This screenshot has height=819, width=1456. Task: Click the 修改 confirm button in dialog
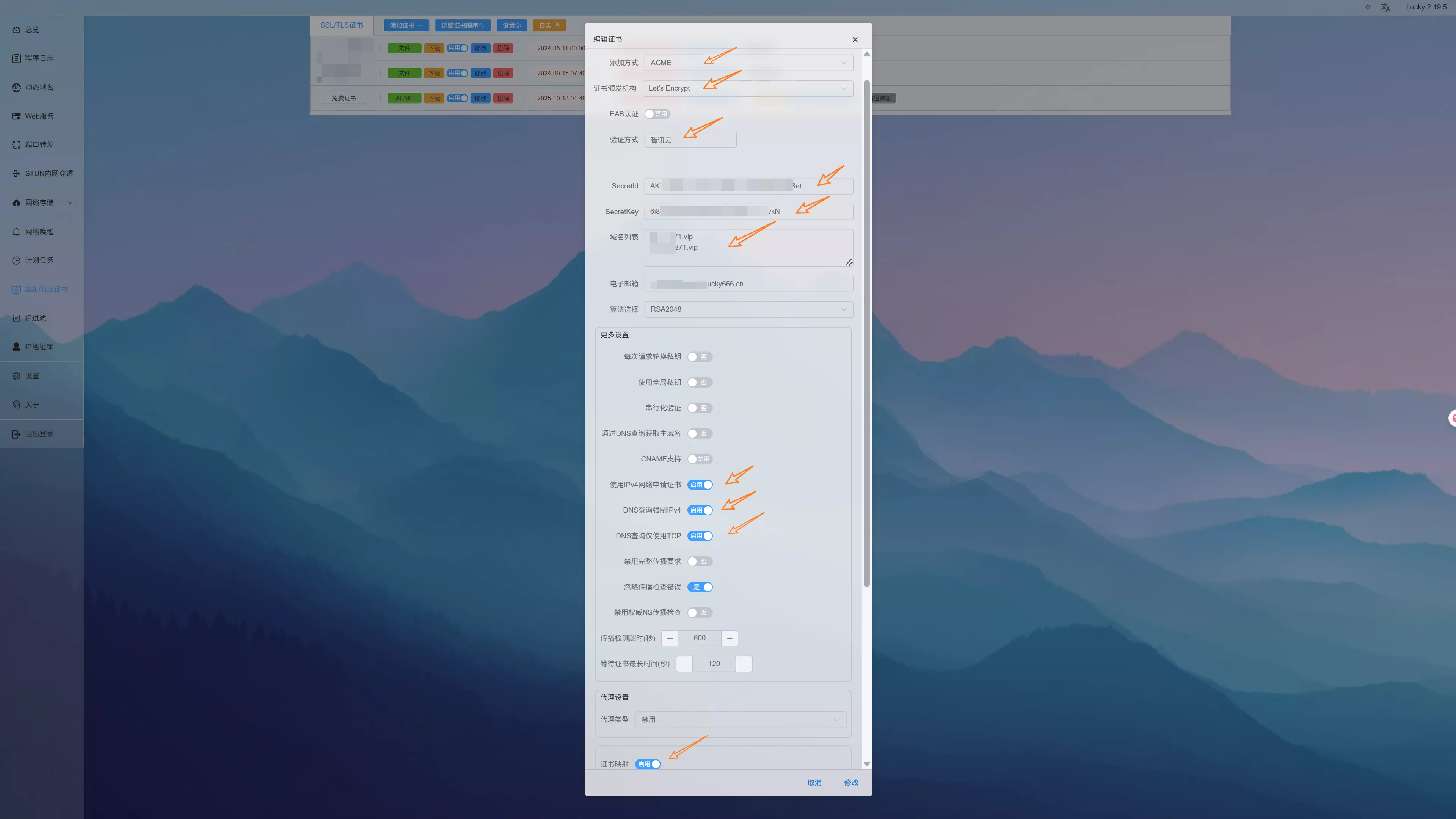(x=850, y=783)
